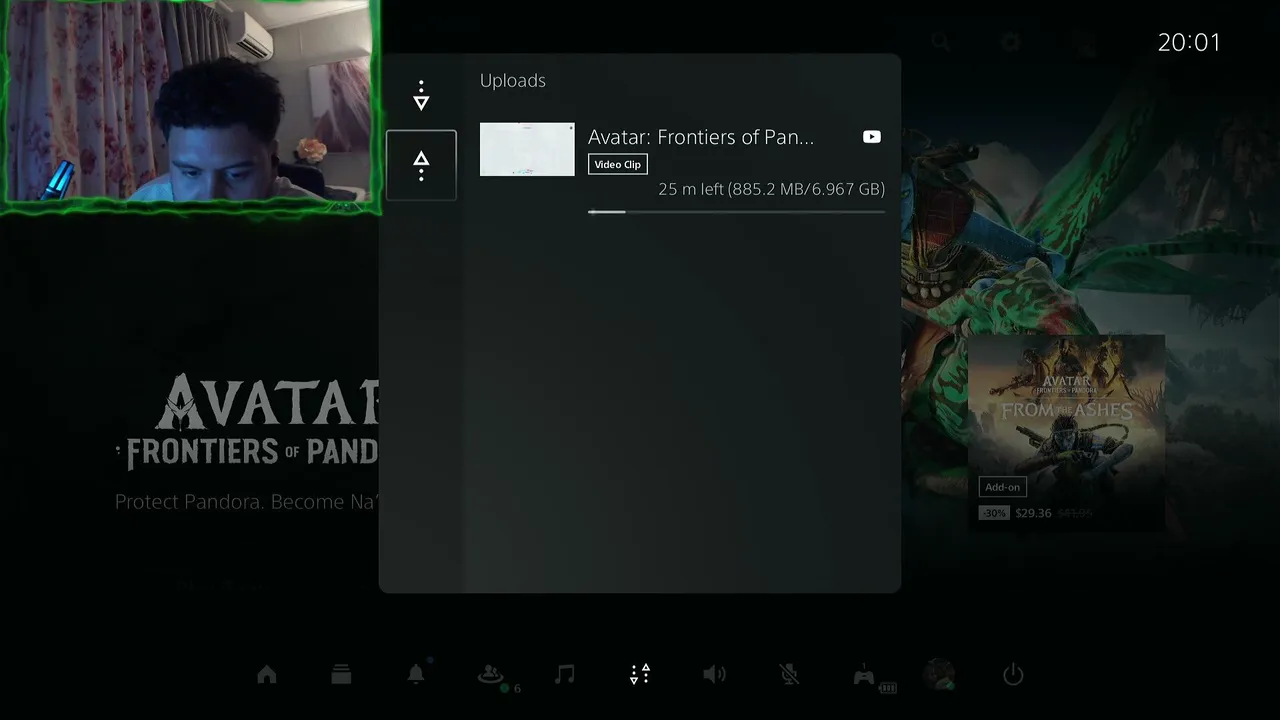Viewport: 1280px width, 720px height.
Task: Open the Accessories controller icon
Action: (864, 675)
